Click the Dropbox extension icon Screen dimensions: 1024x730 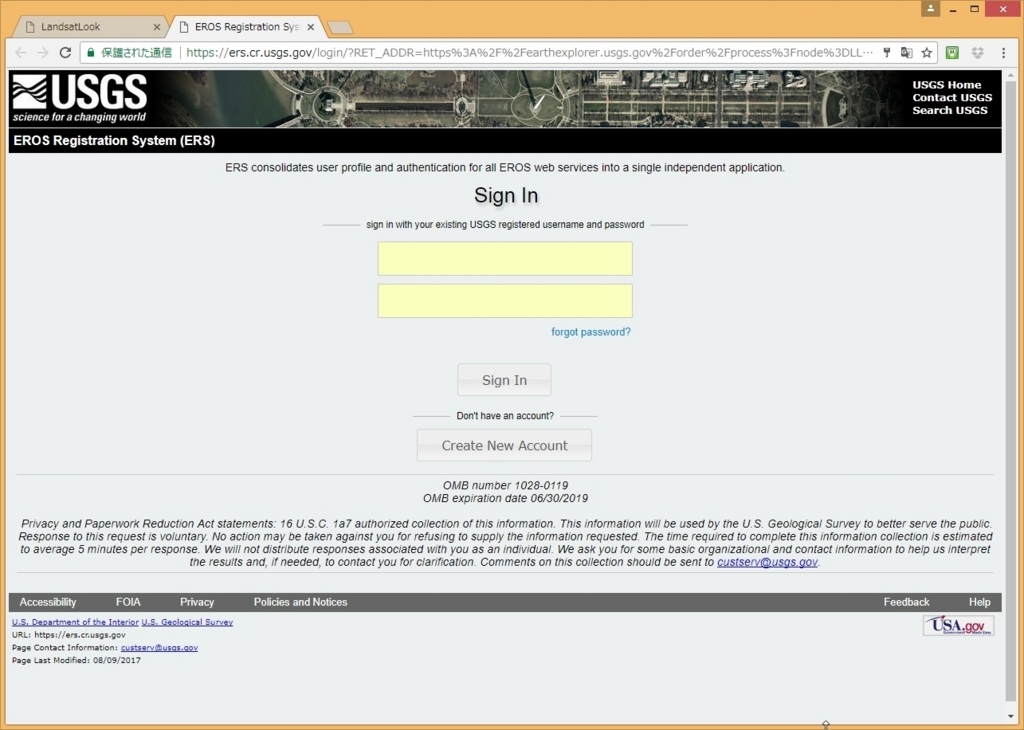click(978, 53)
